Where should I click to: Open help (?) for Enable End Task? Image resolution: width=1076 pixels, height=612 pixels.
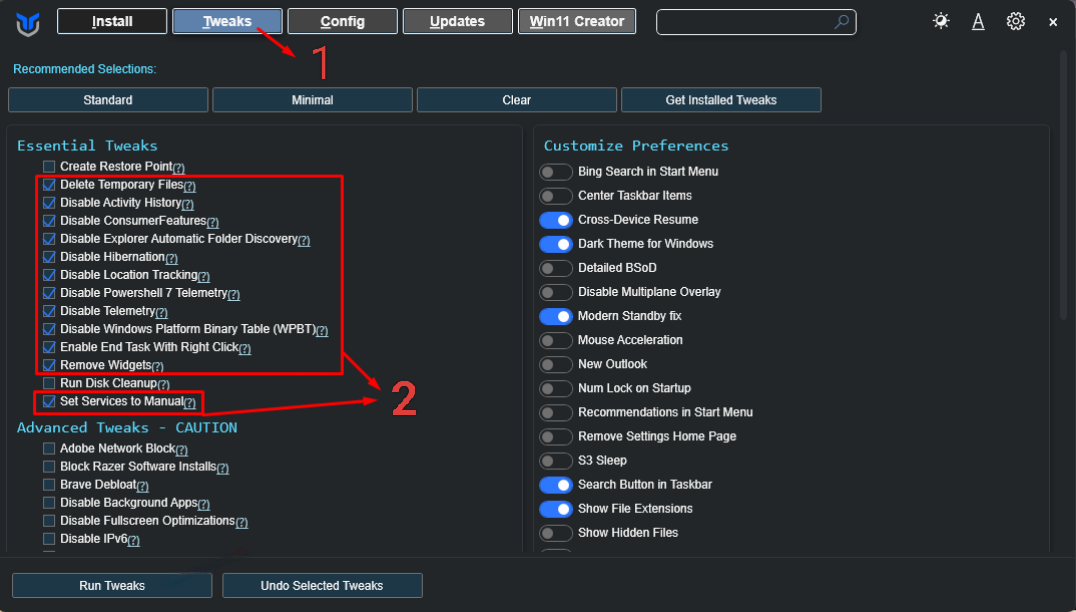click(245, 349)
